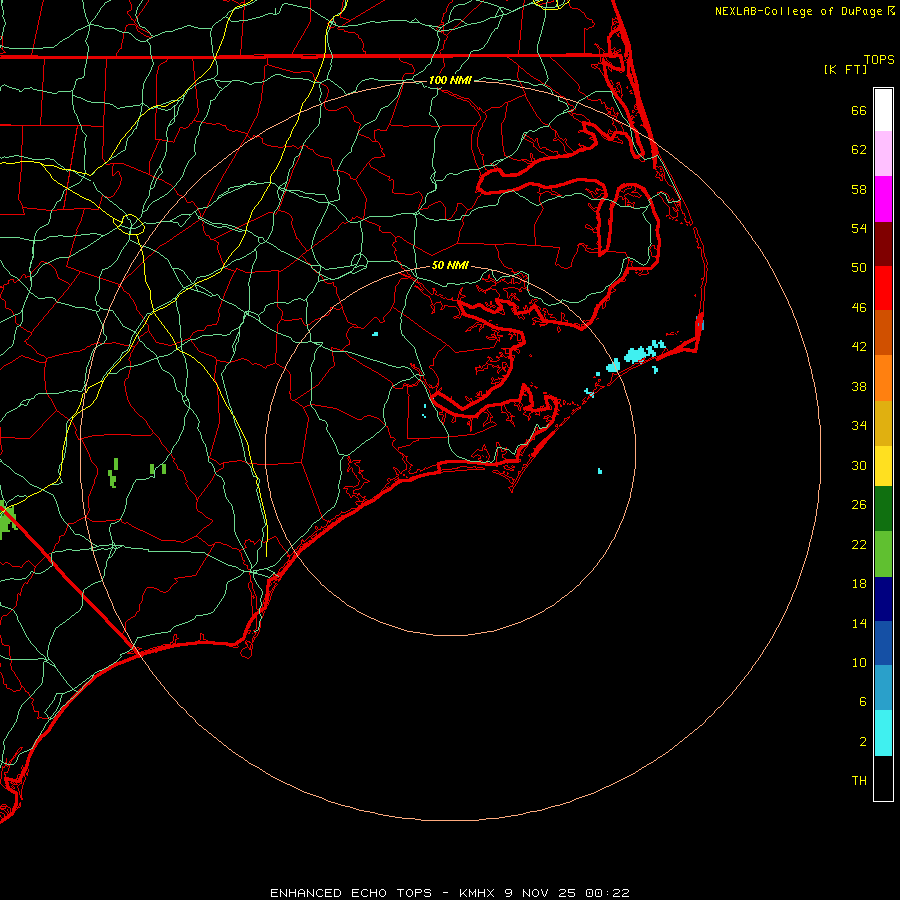The image size is (900, 900).
Task: Click the '50 NMI' range ring label
Action: coord(450,265)
